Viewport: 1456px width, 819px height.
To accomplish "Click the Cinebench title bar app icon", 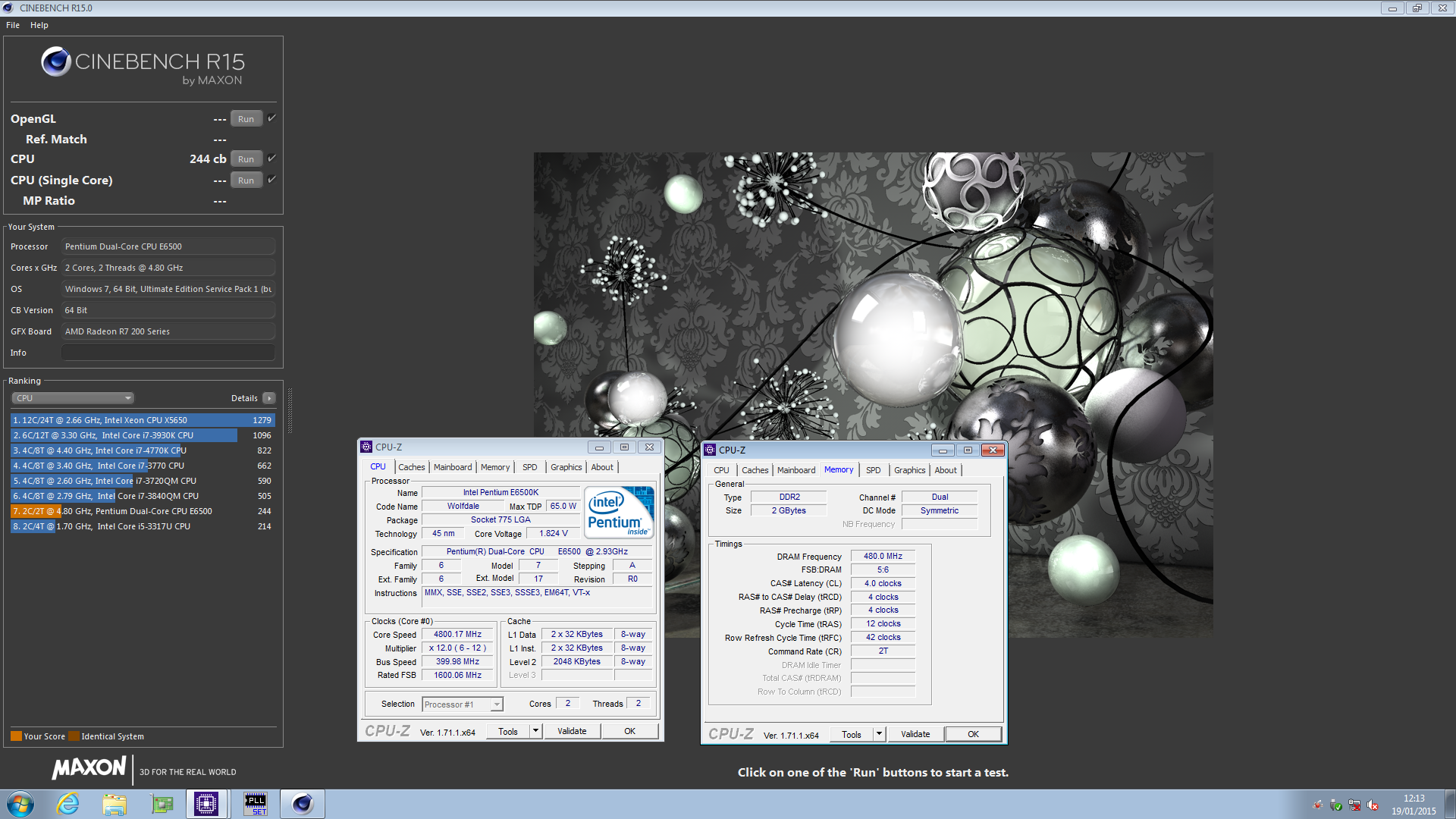I will pyautogui.click(x=8, y=8).
